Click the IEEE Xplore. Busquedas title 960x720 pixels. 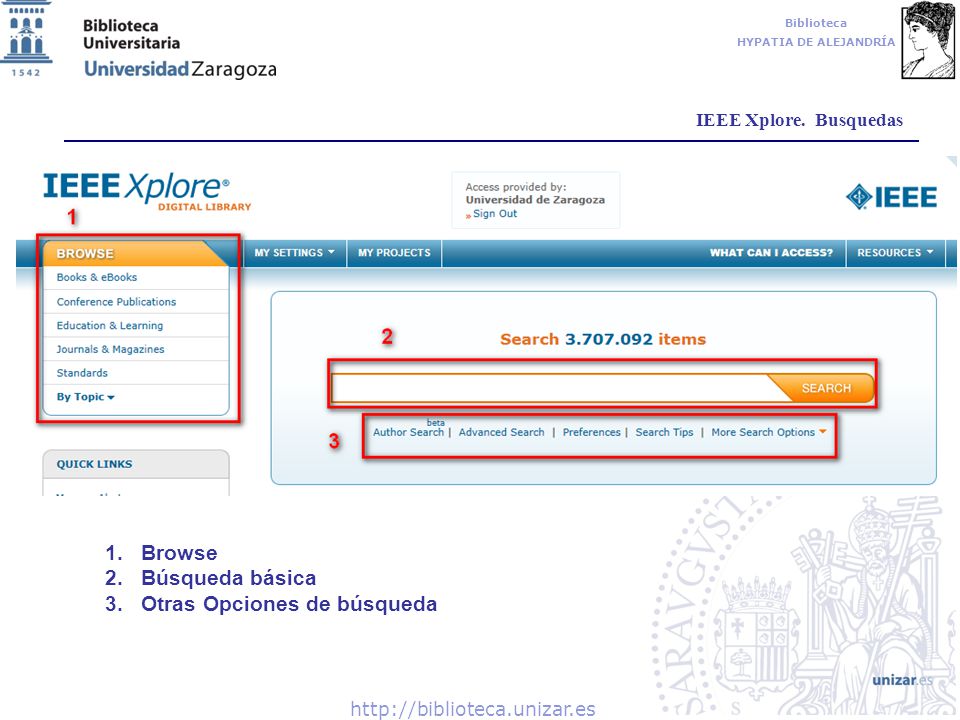pos(800,120)
